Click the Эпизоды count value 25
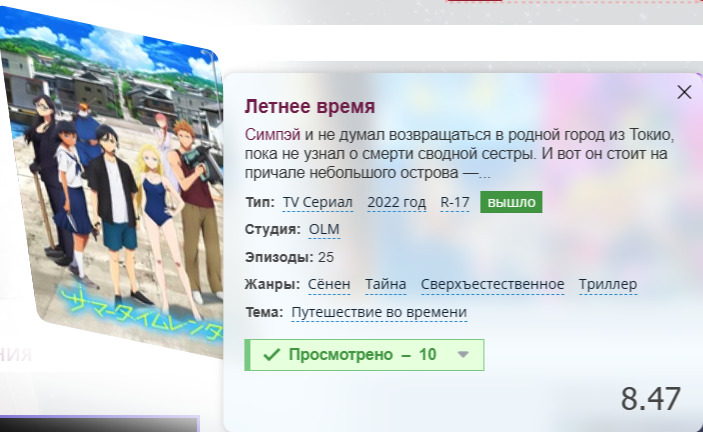 326,258
